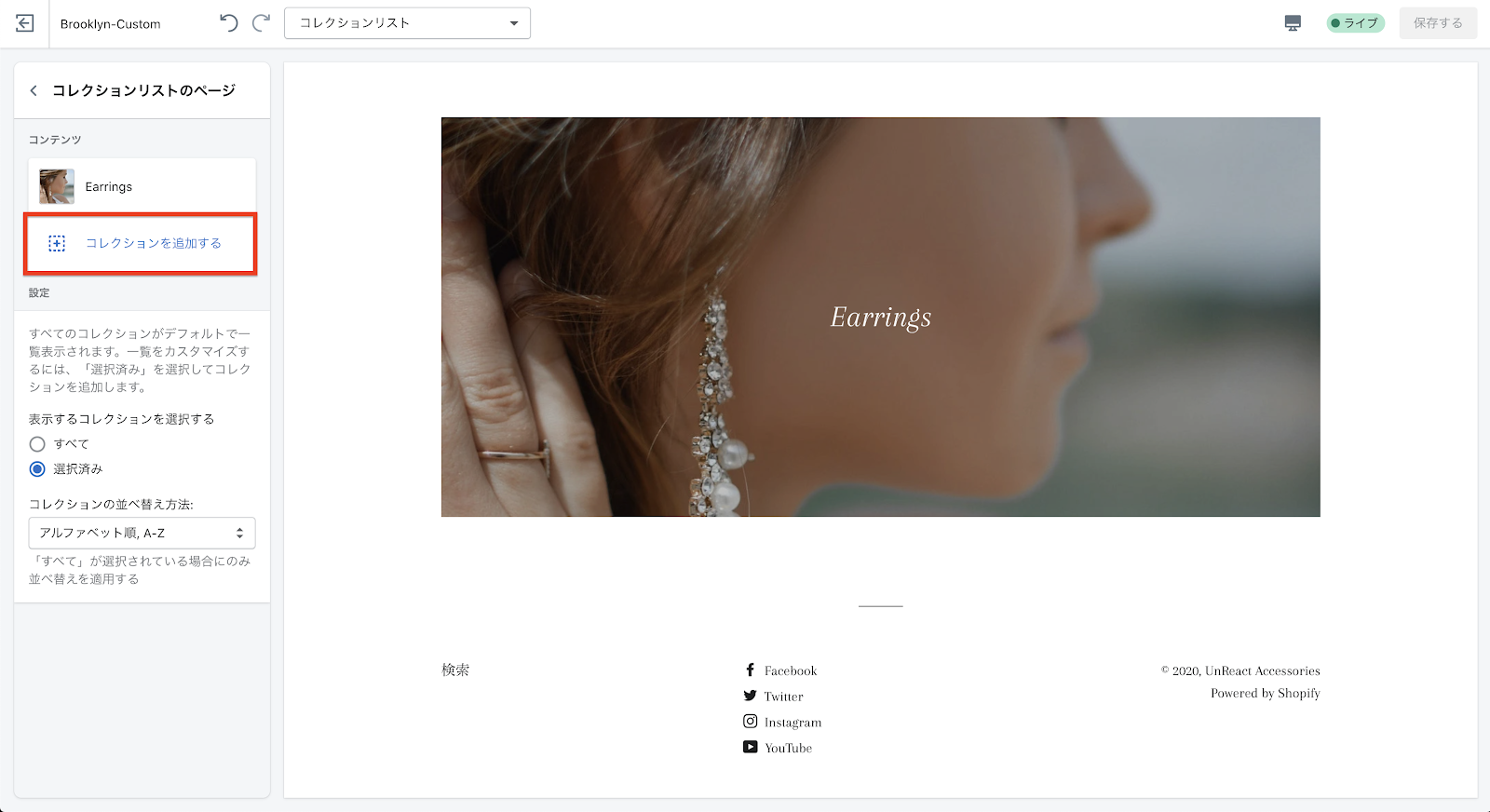Viewport: 1490px width, 812px height.
Task: Redo the last change
Action: coord(262,23)
